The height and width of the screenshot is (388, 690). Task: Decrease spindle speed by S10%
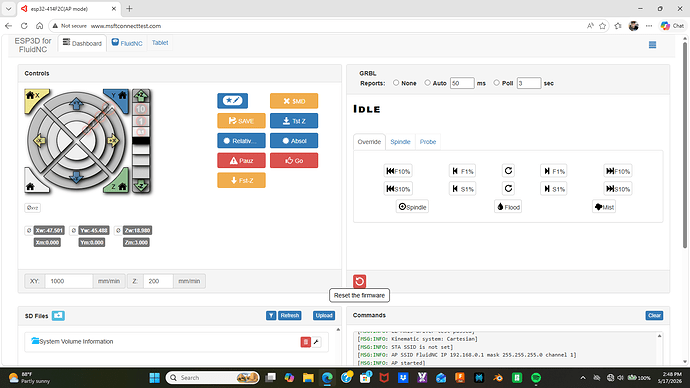398,189
